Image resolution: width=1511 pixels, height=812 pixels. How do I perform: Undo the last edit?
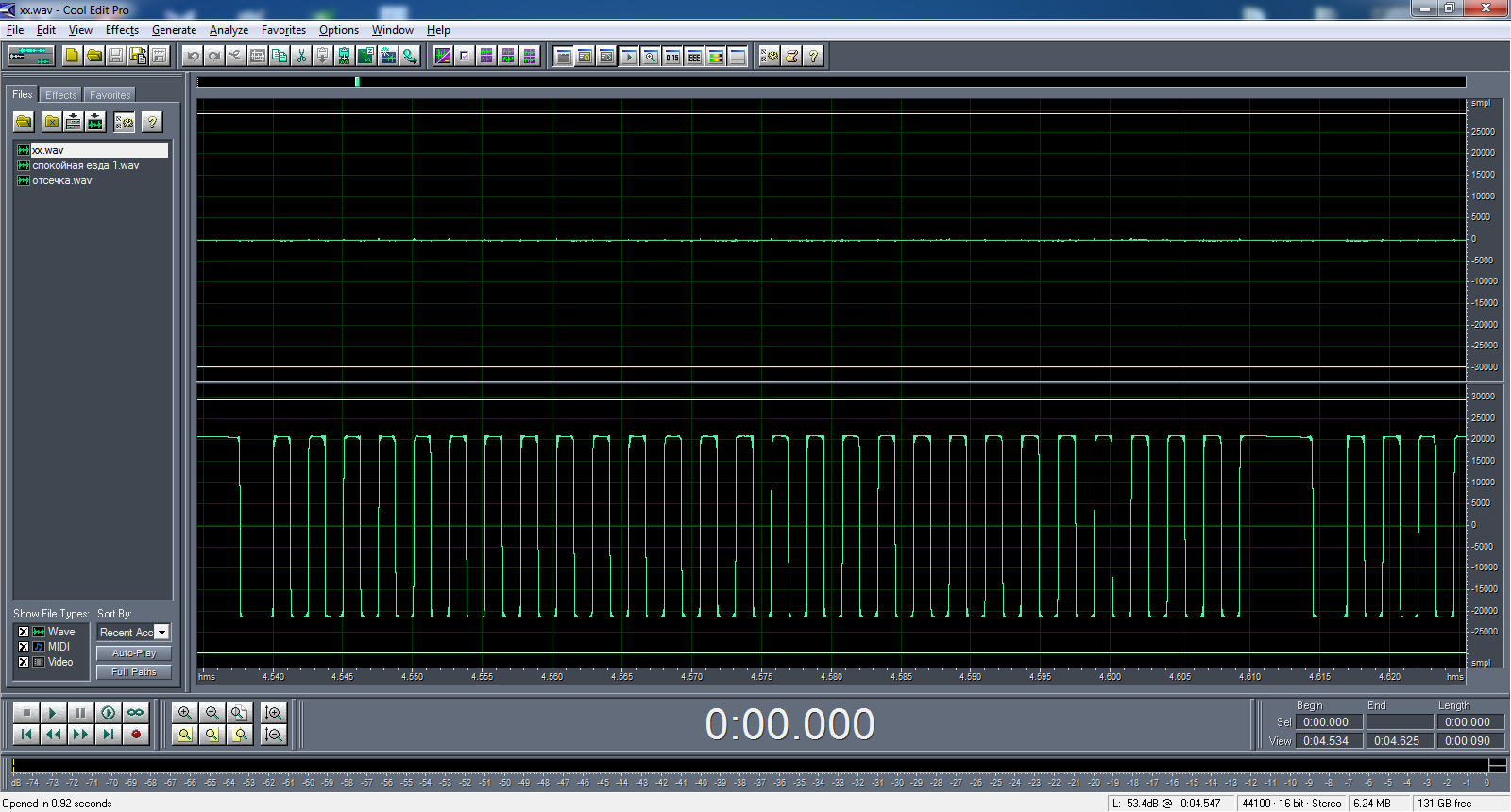click(193, 56)
